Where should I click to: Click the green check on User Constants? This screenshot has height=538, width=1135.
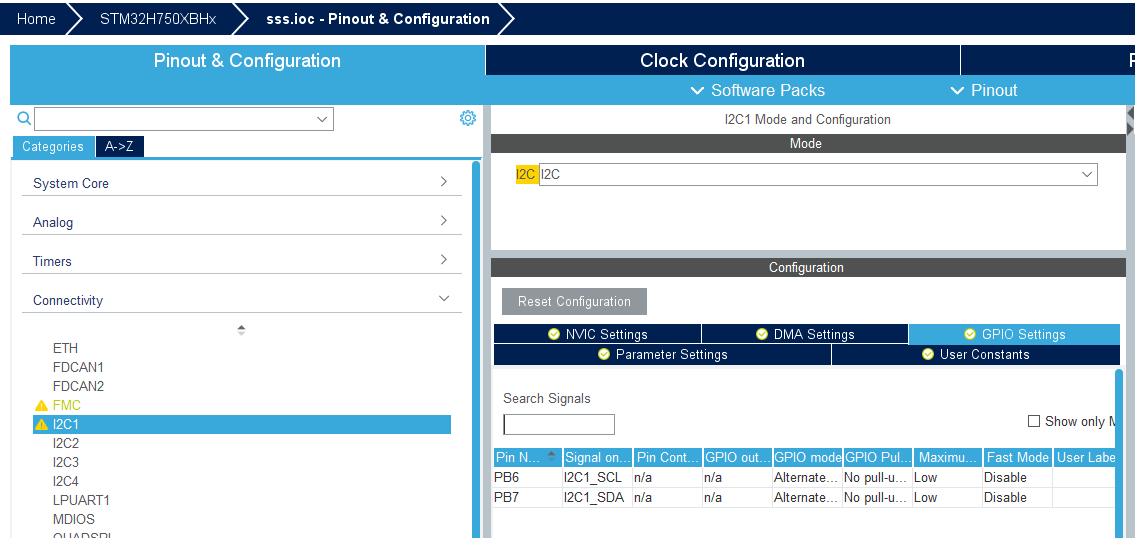(928, 354)
